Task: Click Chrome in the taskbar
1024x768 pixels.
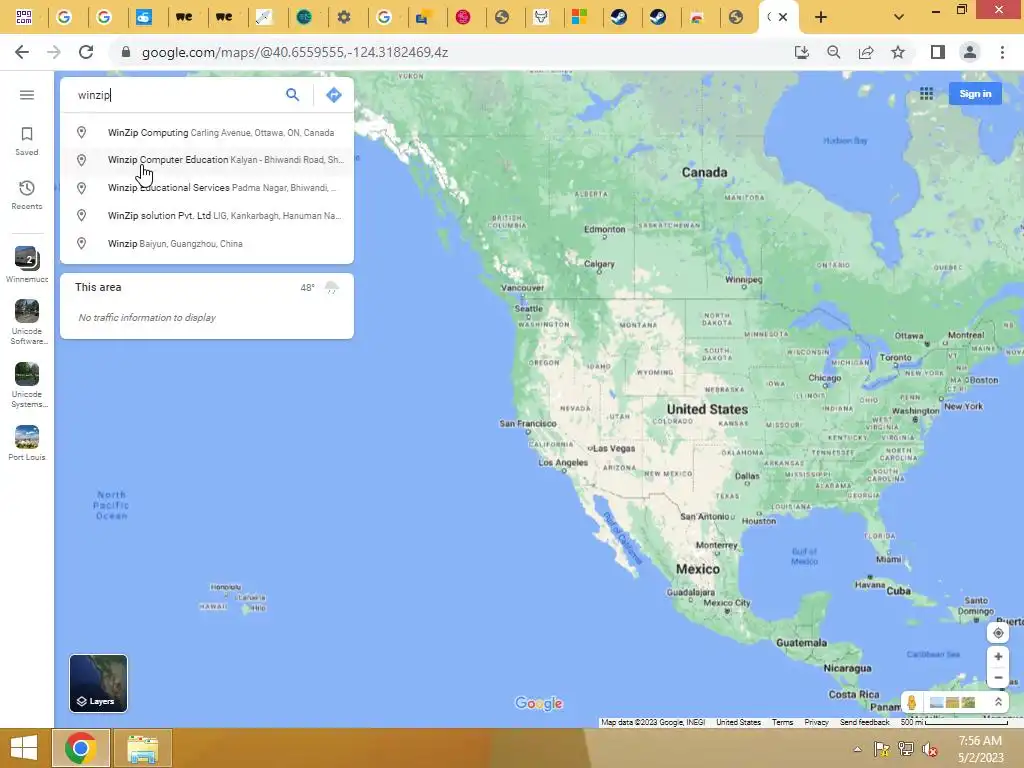Action: (x=81, y=748)
